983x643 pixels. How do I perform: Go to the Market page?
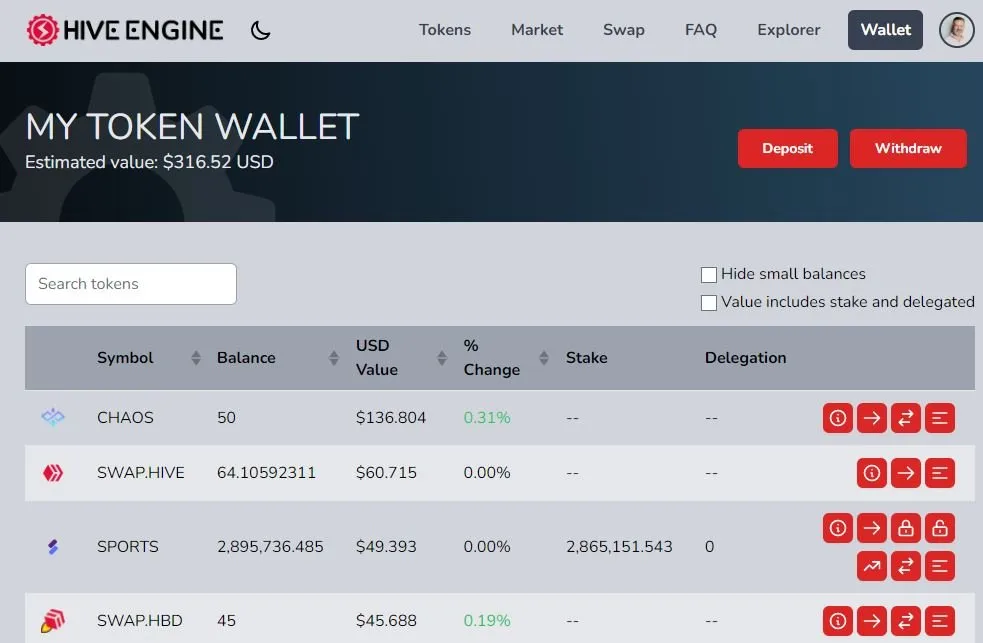[537, 29]
